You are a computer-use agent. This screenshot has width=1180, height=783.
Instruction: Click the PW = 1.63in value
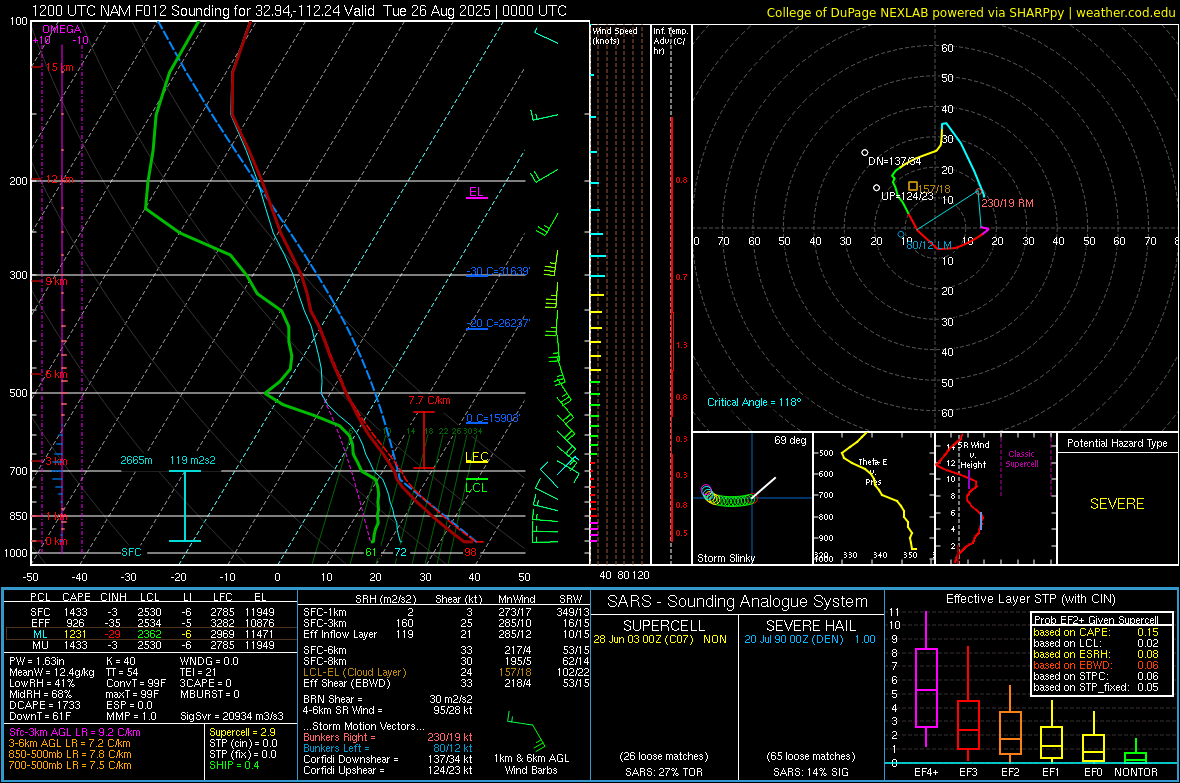pyautogui.click(x=36, y=661)
